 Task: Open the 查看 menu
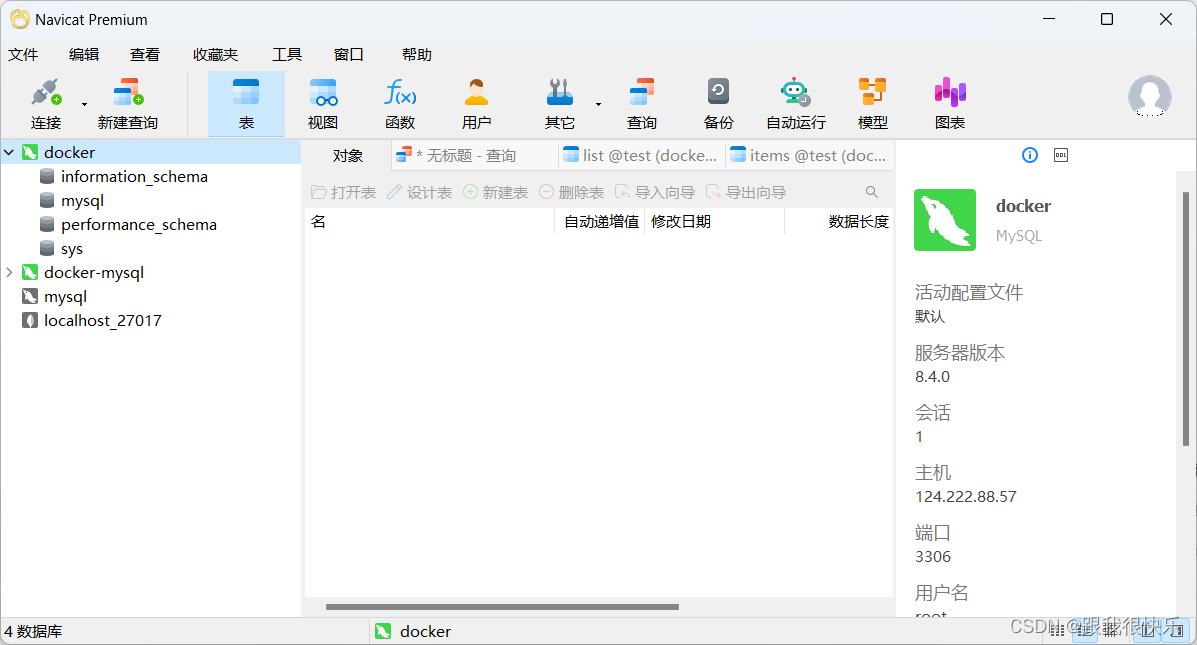(145, 55)
